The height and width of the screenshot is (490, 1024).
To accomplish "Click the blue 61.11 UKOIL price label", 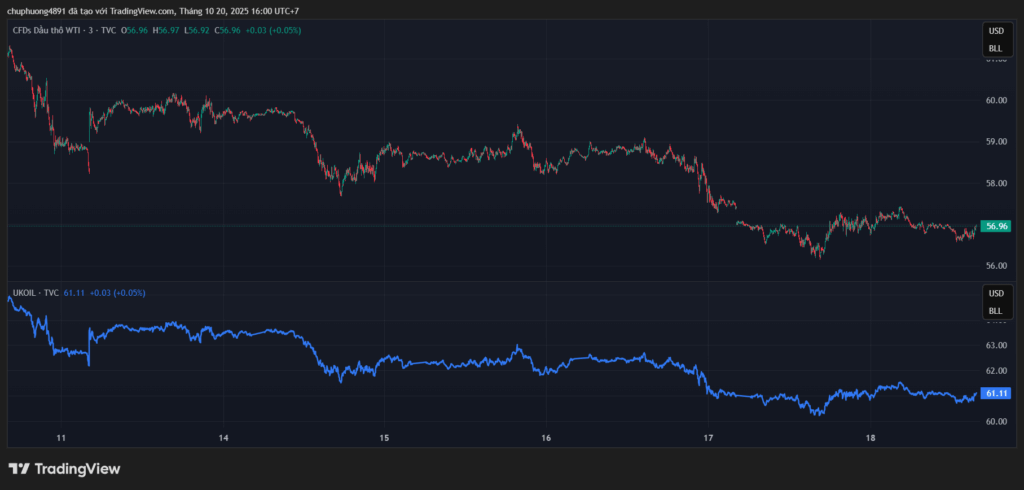I will coord(996,394).
